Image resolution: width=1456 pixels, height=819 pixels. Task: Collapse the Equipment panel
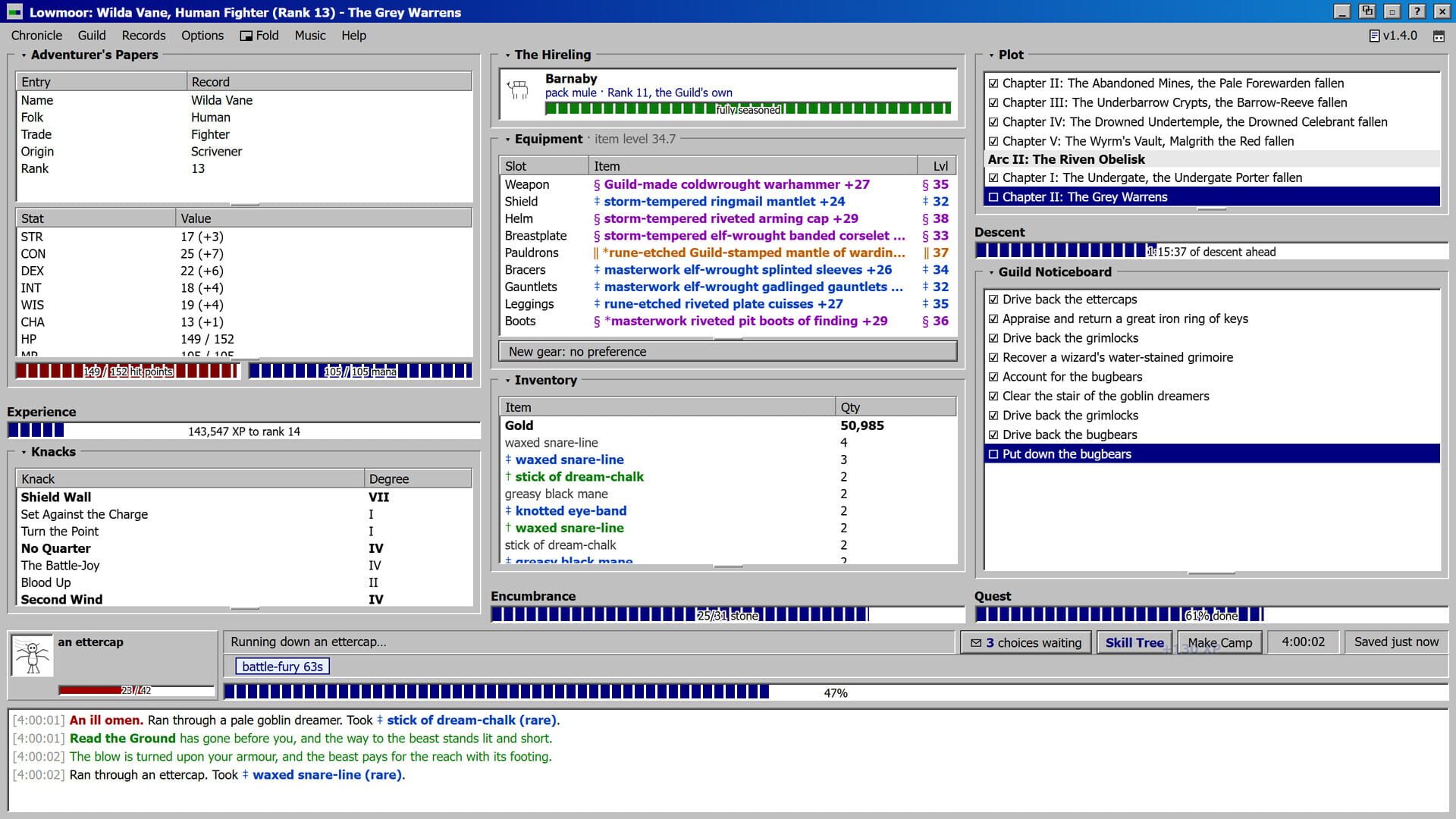pos(507,140)
